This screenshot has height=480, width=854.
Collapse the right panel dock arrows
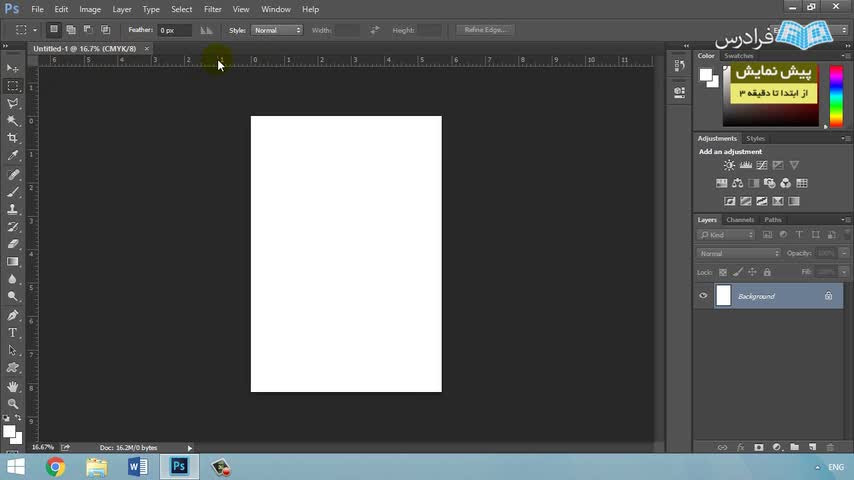click(847, 46)
